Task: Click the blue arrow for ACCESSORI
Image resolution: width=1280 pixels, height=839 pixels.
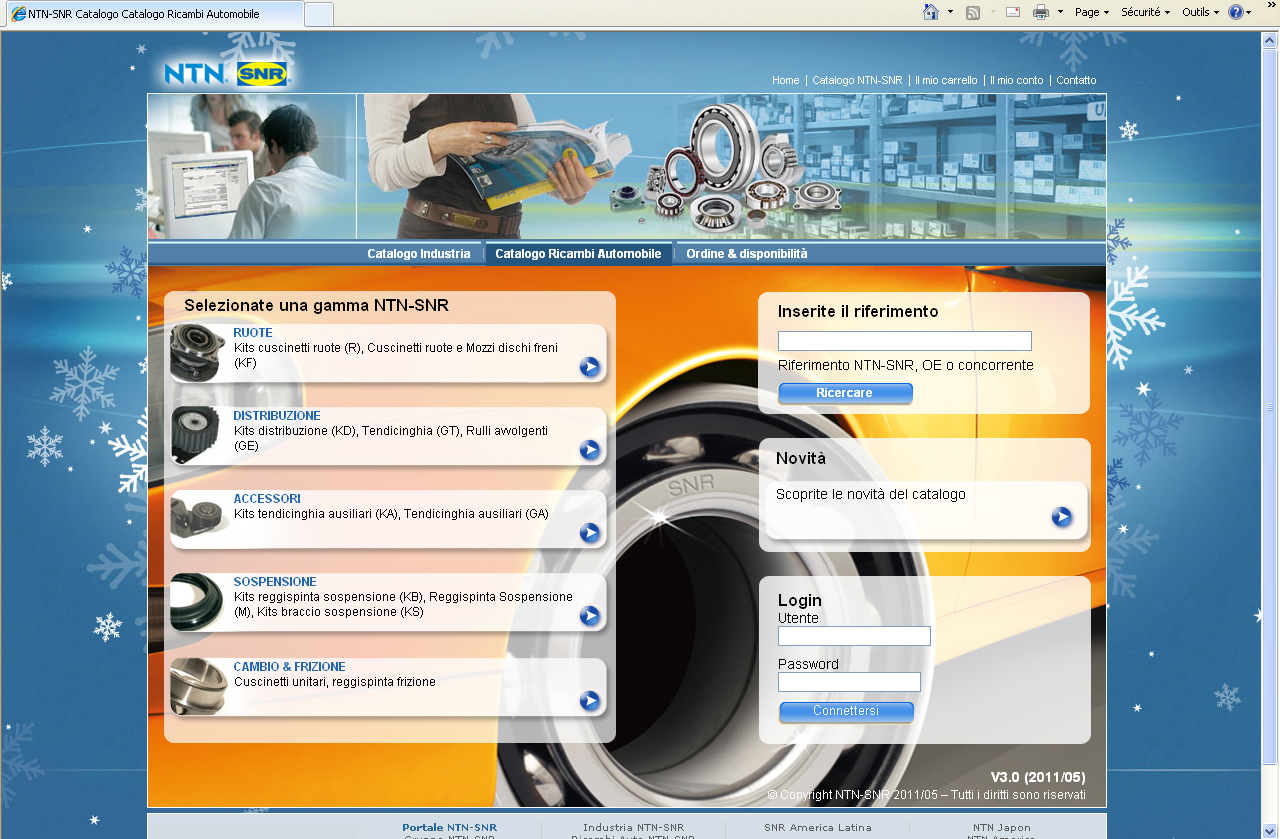Action: tap(590, 533)
